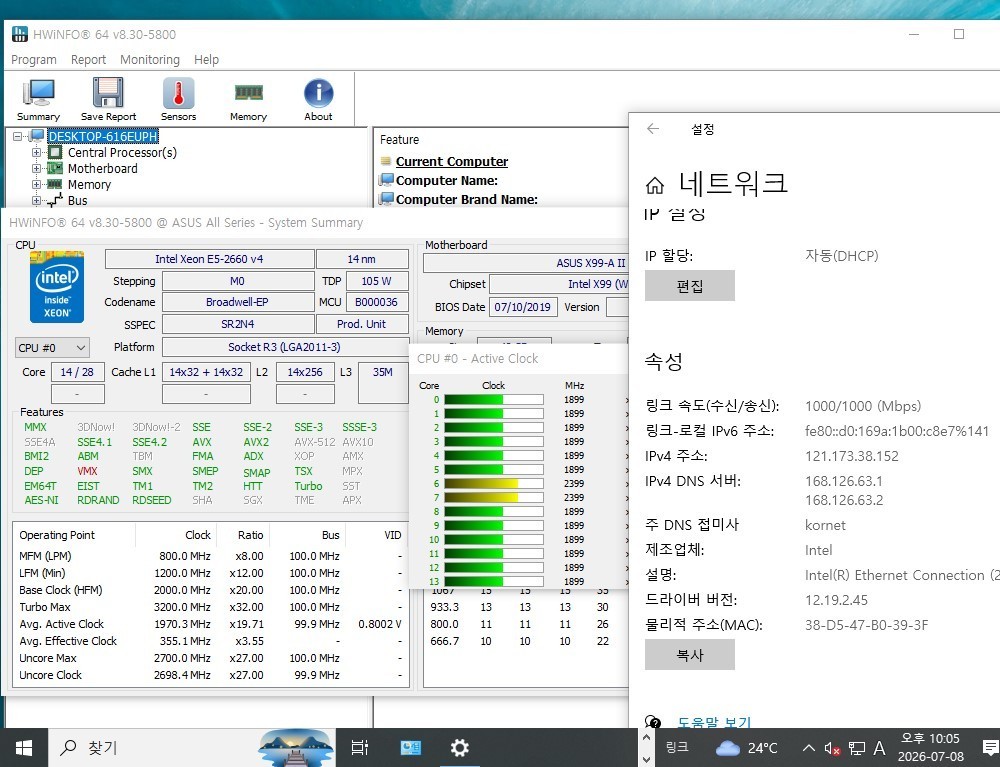Image resolution: width=1000 pixels, height=767 pixels.
Task: Click the weather cloud tray icon
Action: (x=728, y=748)
